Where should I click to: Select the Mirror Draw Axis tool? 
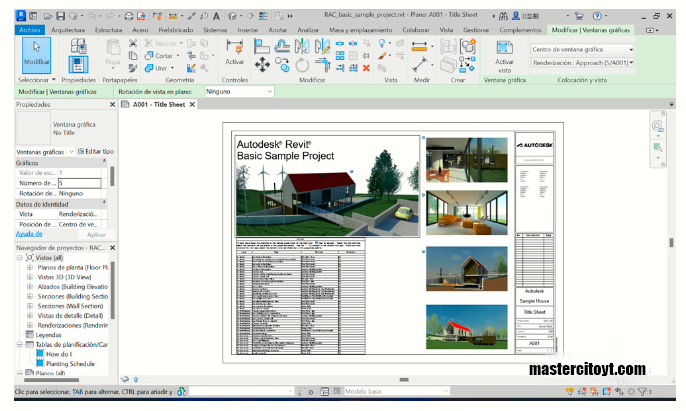(x=322, y=46)
